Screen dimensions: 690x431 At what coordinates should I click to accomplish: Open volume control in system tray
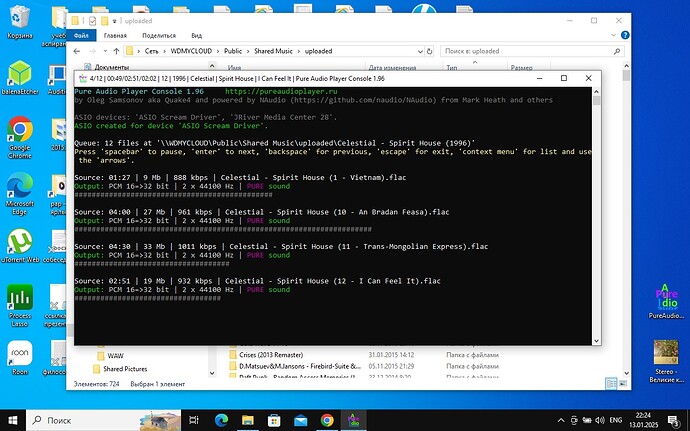click(x=600, y=420)
